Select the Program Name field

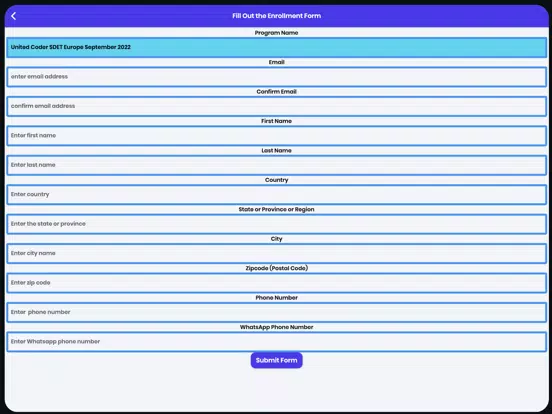[276, 47]
